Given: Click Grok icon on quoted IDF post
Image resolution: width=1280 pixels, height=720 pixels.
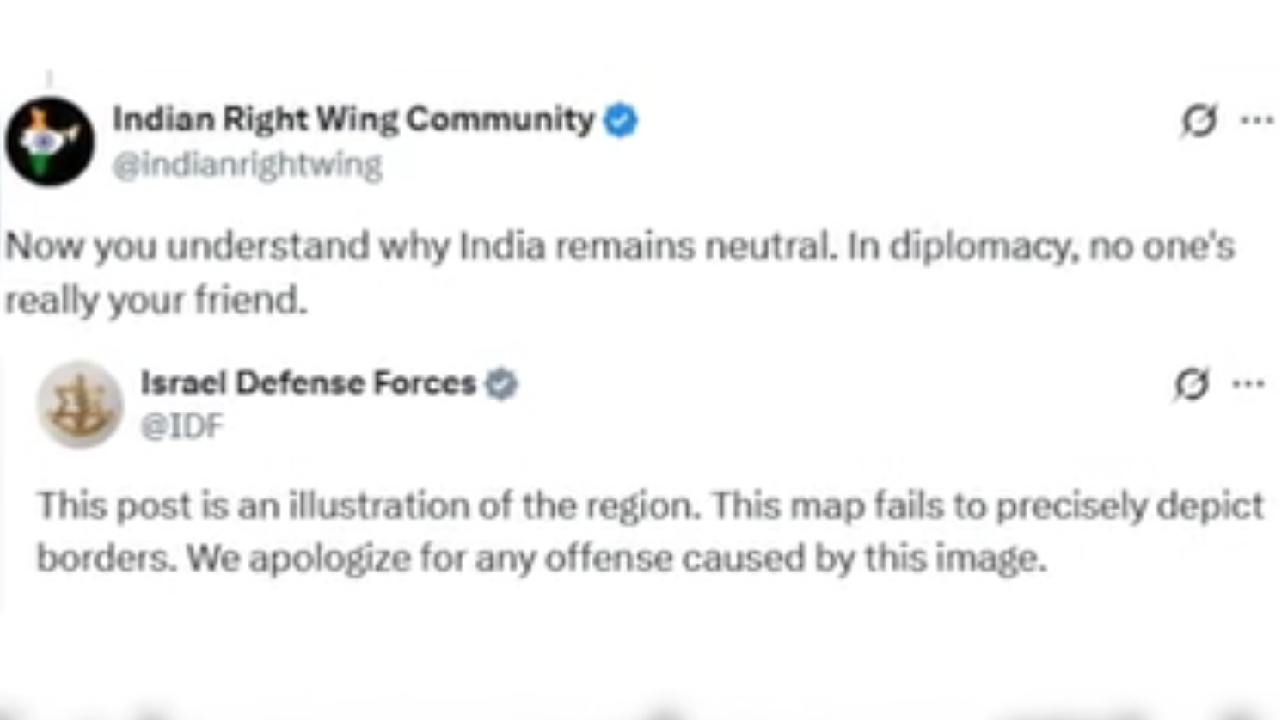Looking at the screenshot, I should (x=1192, y=384).
